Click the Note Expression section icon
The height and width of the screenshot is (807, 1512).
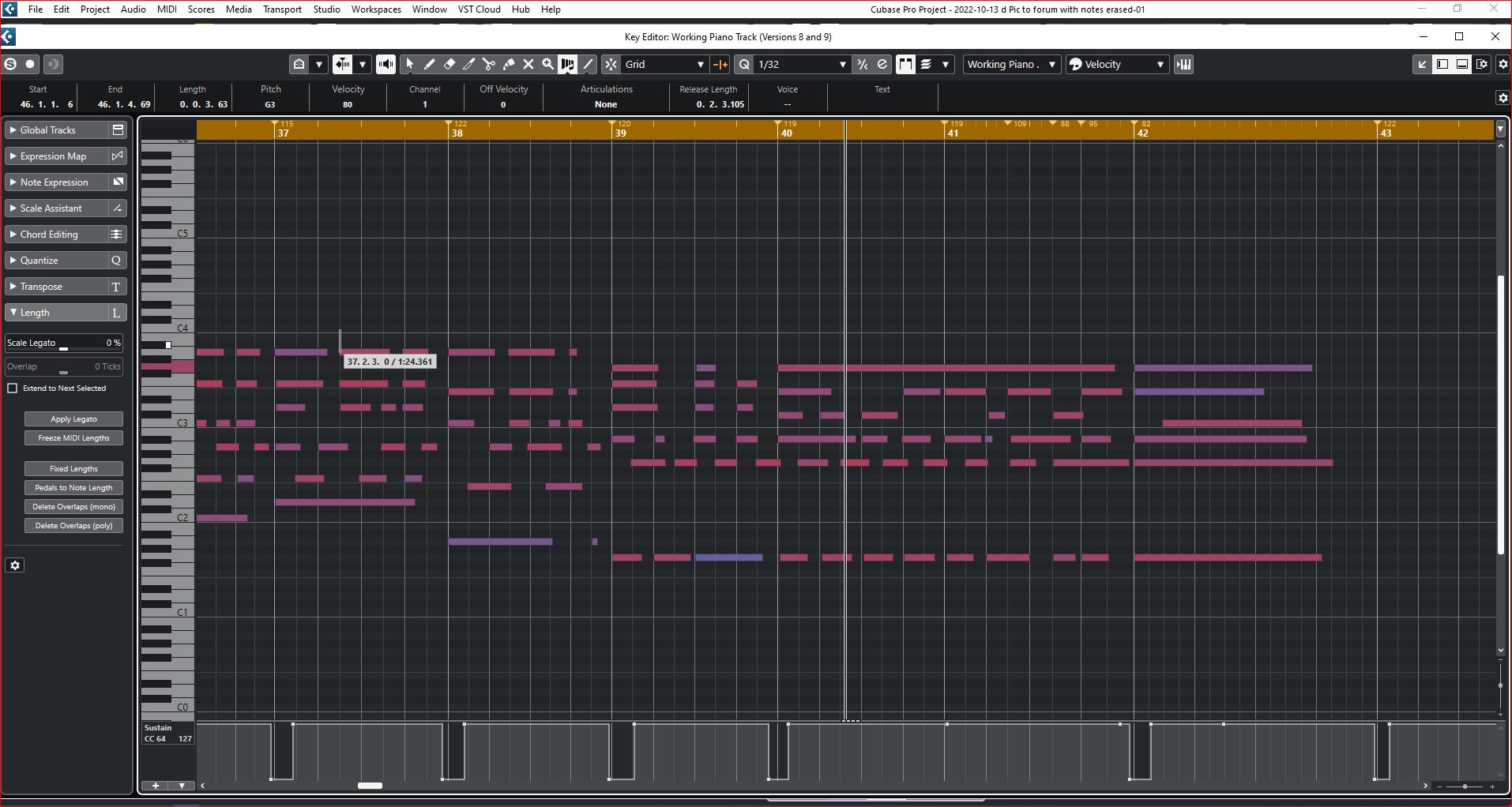[x=117, y=182]
